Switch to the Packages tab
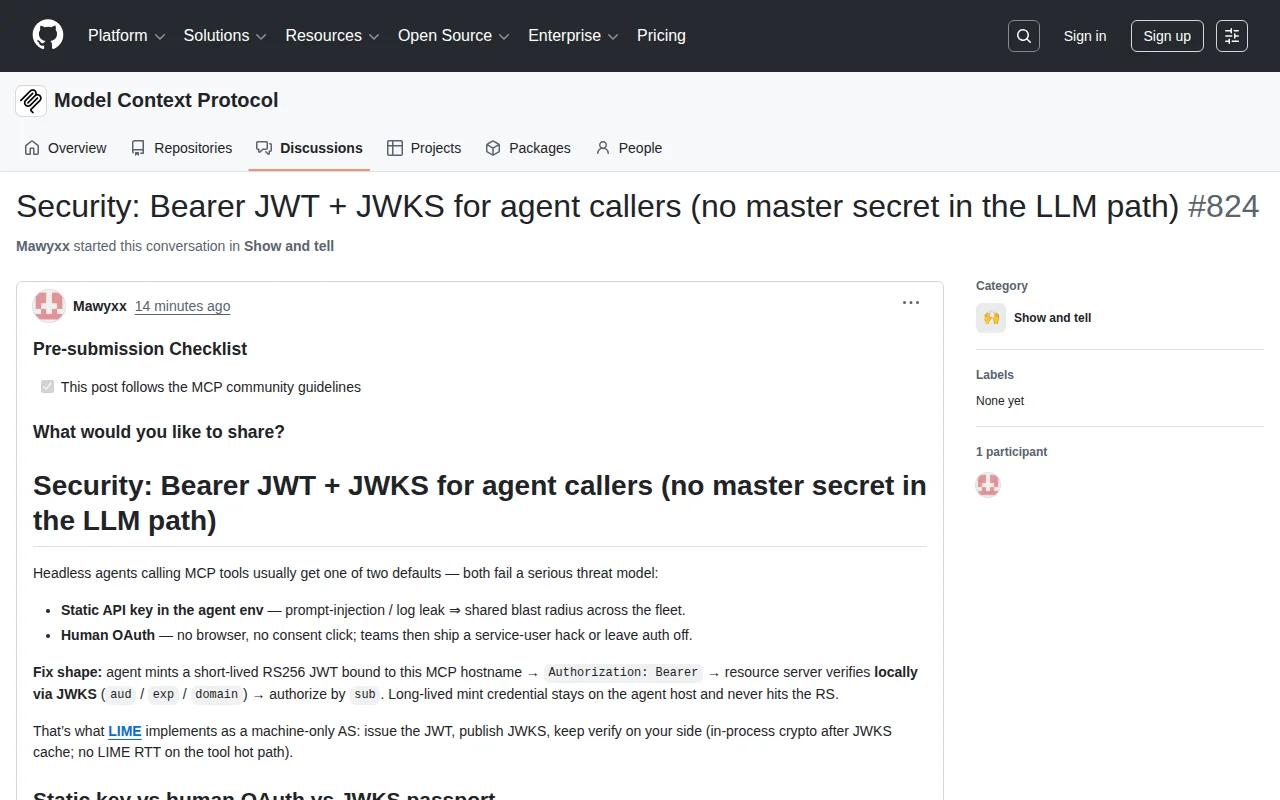The height and width of the screenshot is (800, 1280). 527,148
